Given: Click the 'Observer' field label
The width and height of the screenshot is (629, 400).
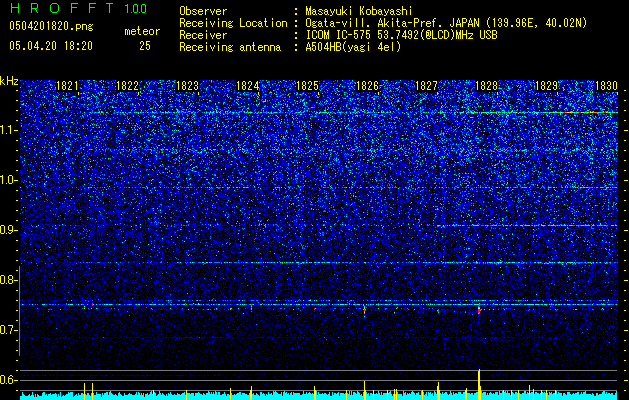Looking at the screenshot, I should [203, 11].
